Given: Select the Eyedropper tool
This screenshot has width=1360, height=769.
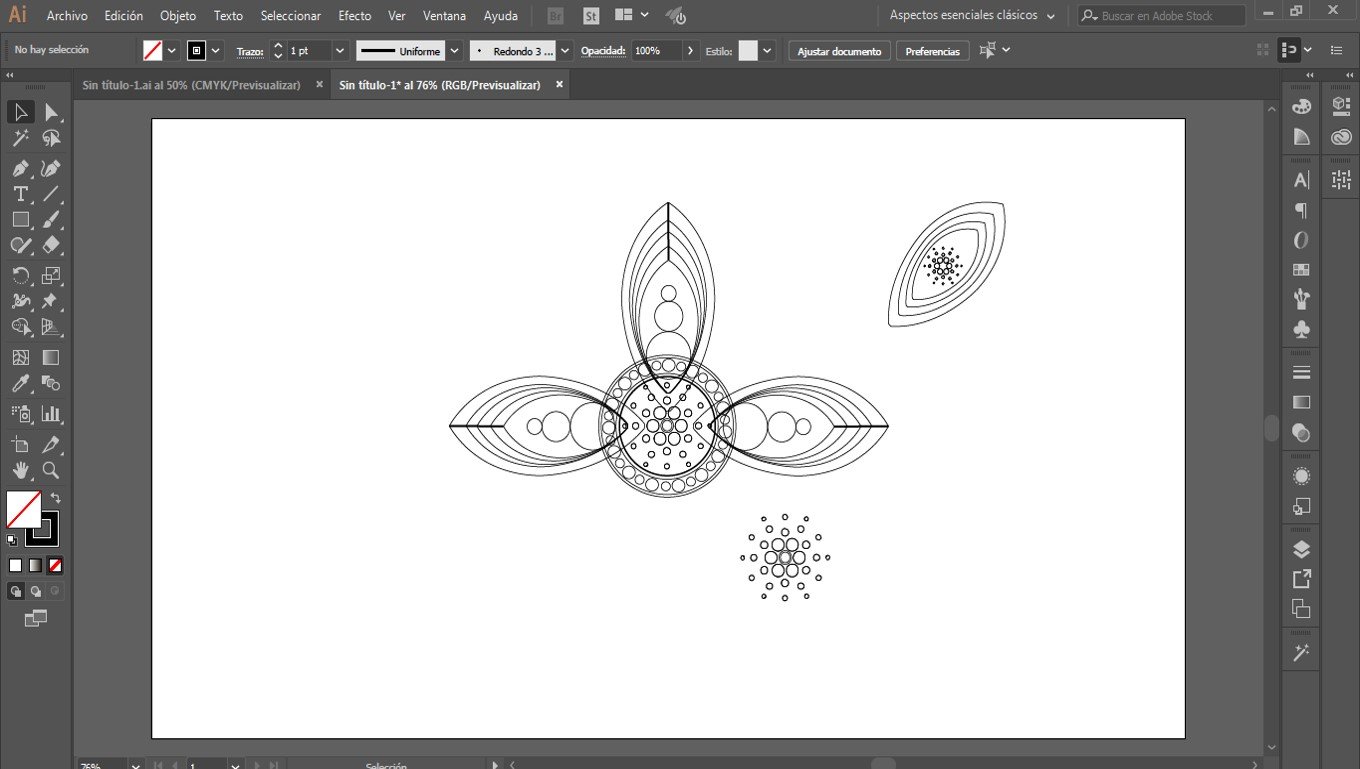Looking at the screenshot, I should pyautogui.click(x=20, y=384).
